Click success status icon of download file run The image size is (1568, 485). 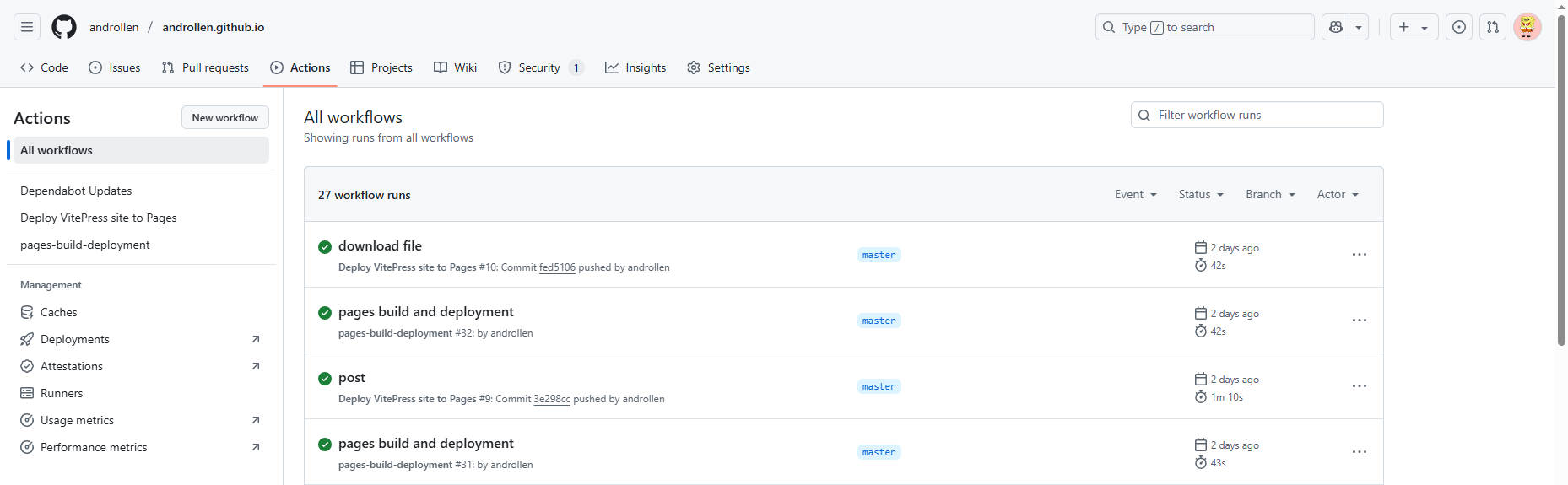(x=325, y=246)
